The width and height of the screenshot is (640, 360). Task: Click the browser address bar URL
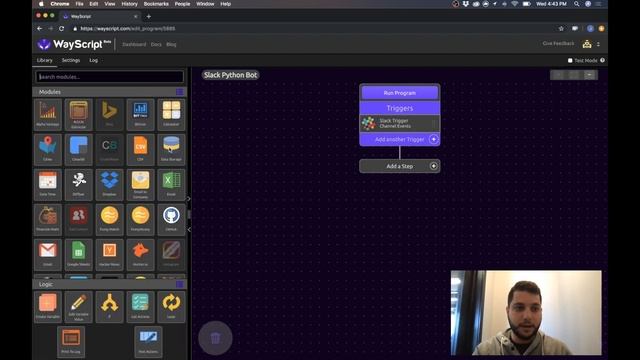click(128, 29)
